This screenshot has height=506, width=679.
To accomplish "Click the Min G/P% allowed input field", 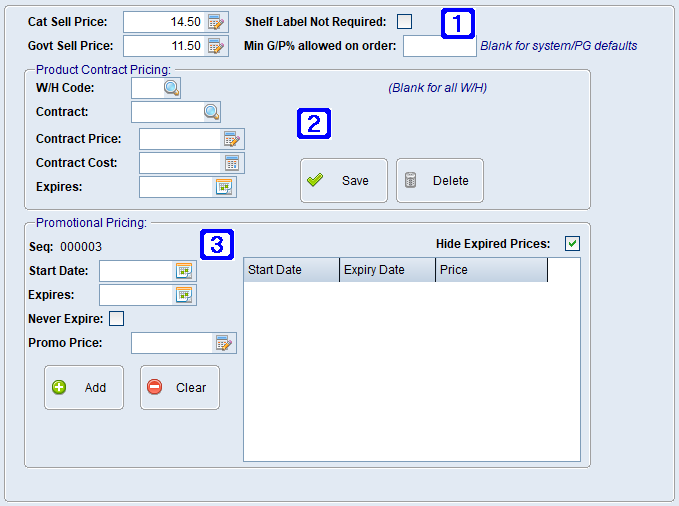I will coord(439,46).
